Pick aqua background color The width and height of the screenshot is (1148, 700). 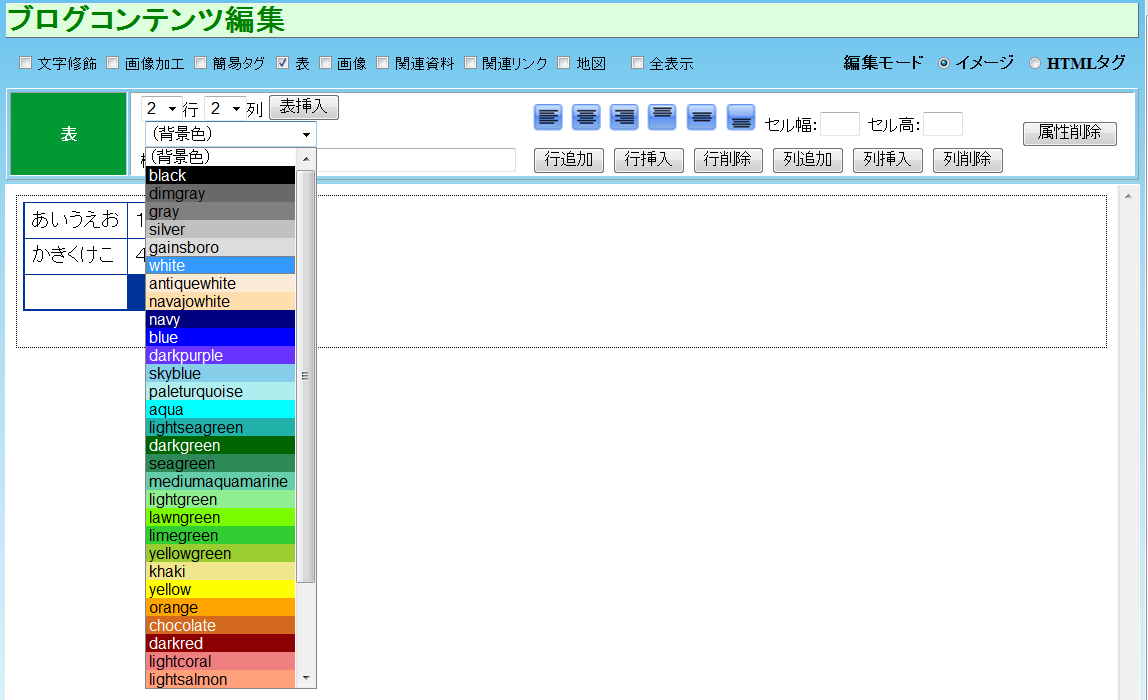coord(220,409)
